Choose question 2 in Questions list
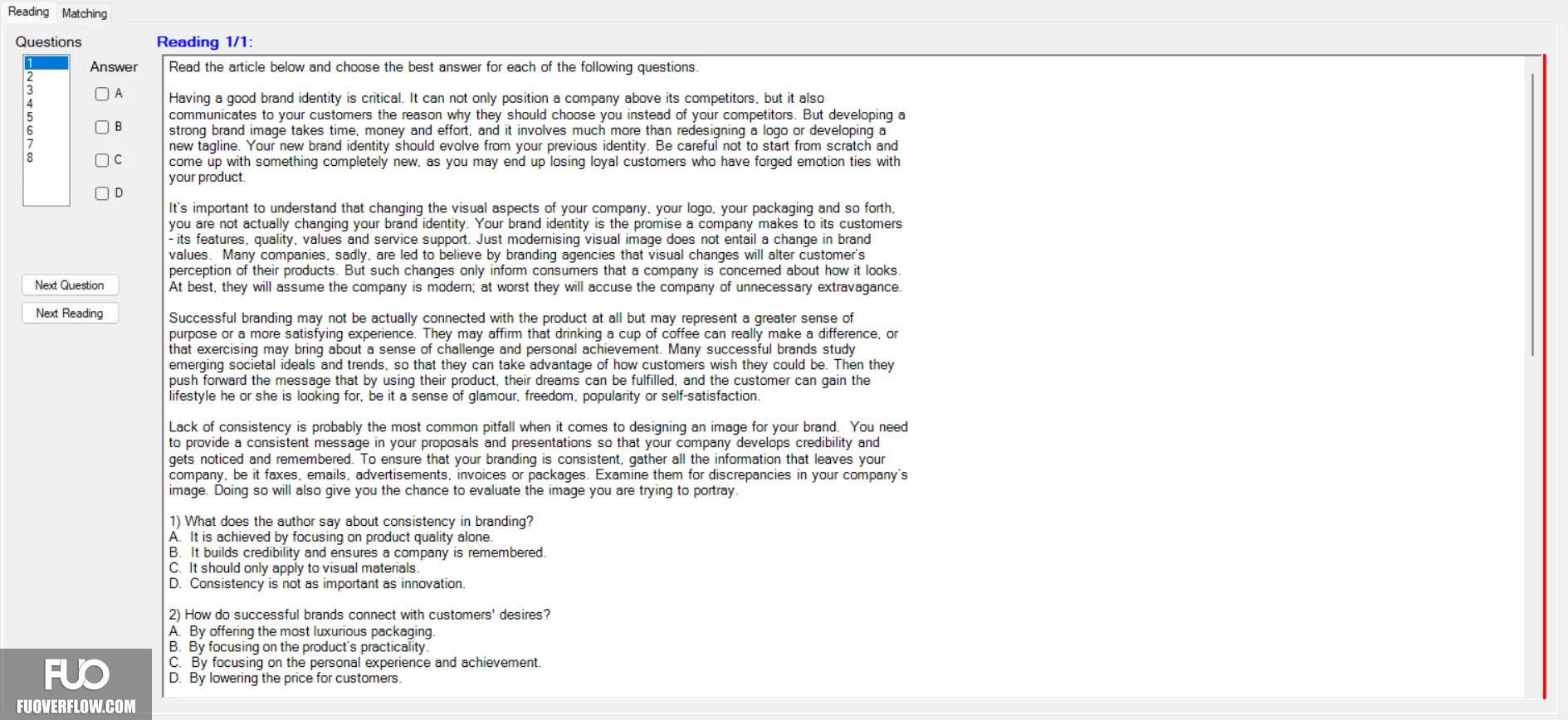This screenshot has width=1568, height=720. coord(46,76)
